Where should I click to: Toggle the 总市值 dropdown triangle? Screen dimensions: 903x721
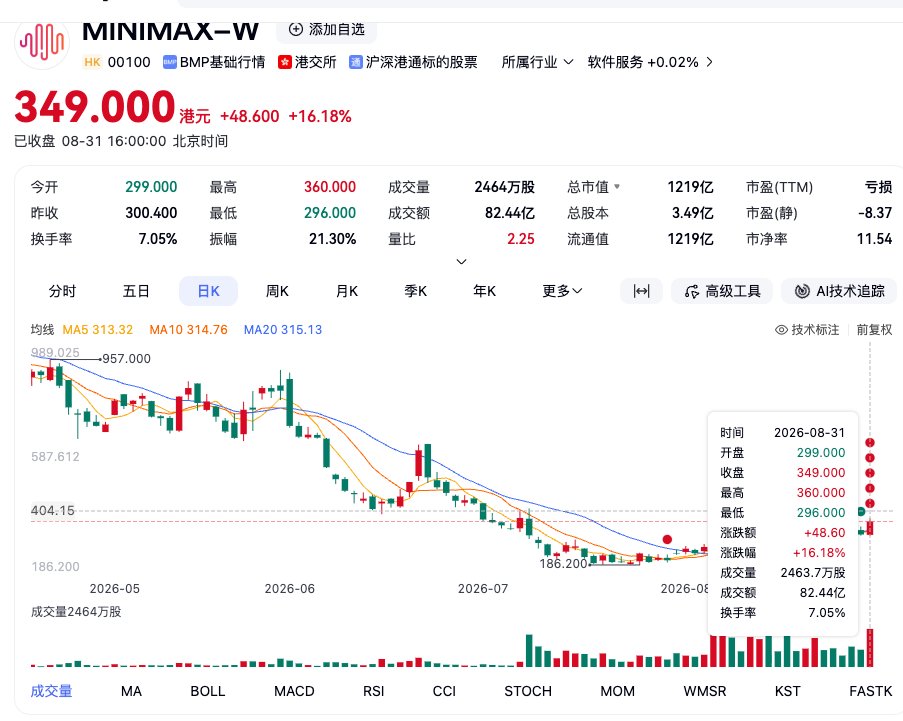click(617, 187)
